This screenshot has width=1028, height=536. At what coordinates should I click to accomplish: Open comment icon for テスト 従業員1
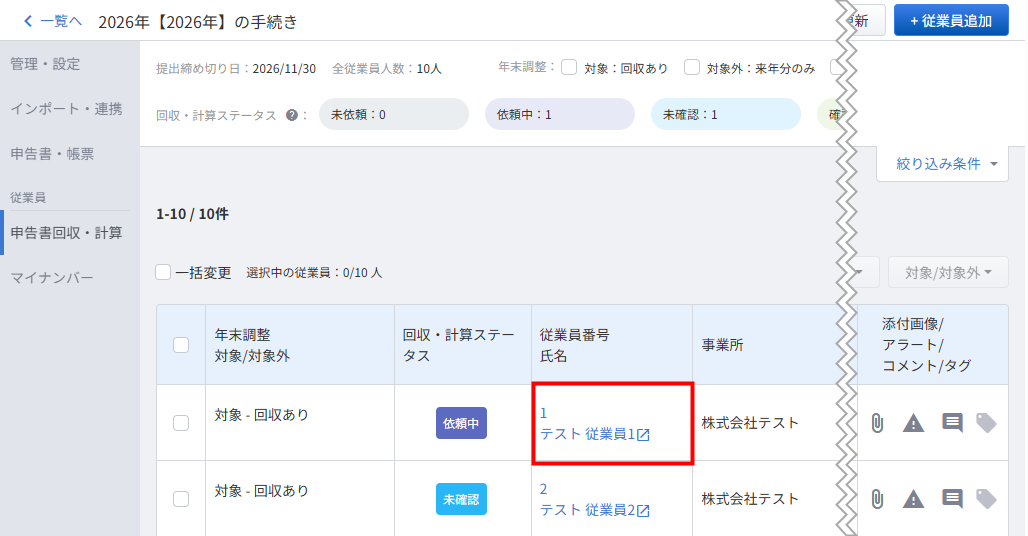952,423
